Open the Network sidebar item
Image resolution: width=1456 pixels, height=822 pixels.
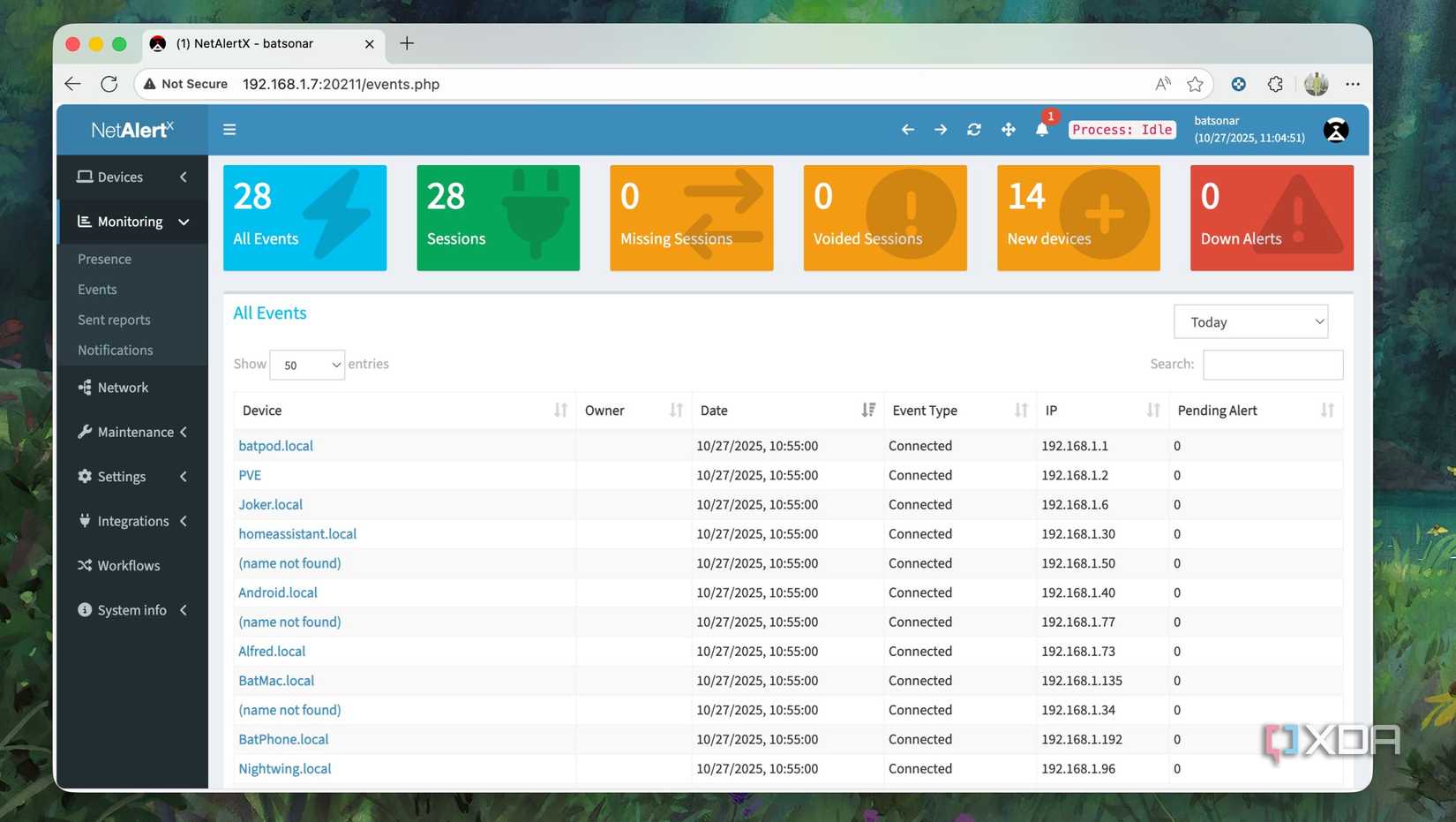(132, 388)
